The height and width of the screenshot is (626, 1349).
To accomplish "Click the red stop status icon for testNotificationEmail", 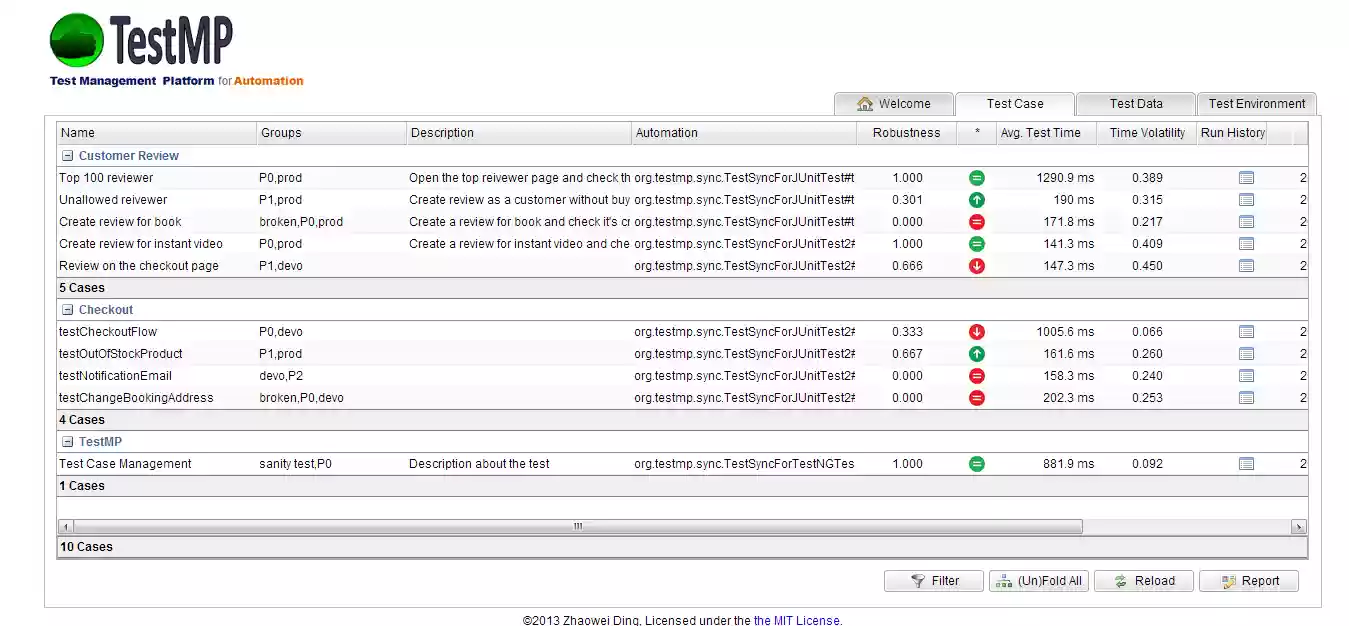I will pyautogui.click(x=976, y=375).
